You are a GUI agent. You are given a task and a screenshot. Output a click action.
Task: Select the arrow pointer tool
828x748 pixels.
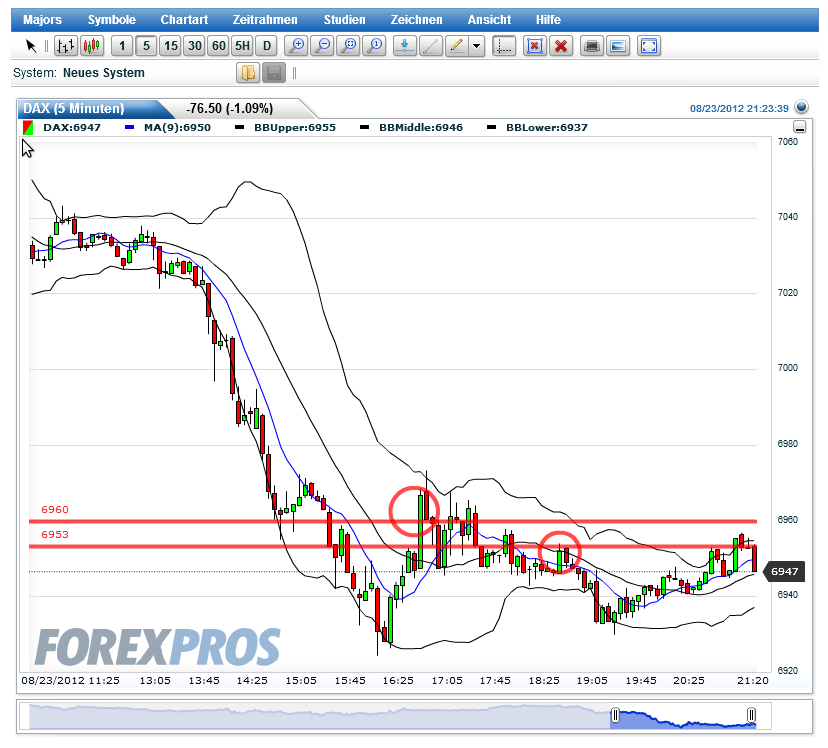tap(31, 46)
